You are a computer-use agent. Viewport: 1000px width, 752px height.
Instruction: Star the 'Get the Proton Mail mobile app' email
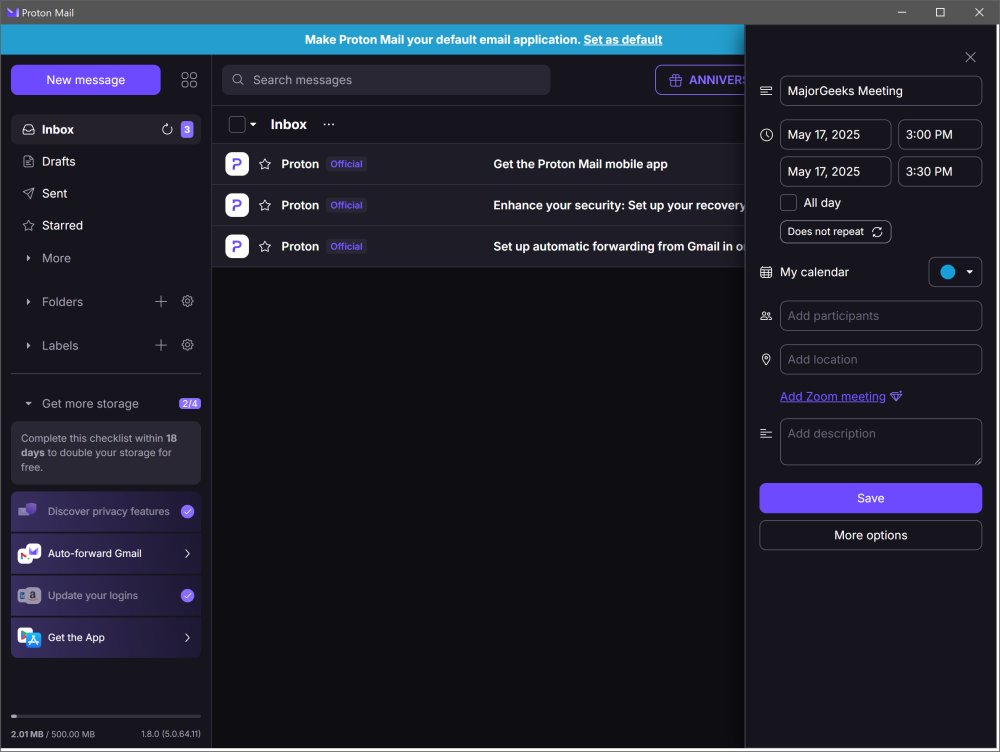(x=265, y=165)
